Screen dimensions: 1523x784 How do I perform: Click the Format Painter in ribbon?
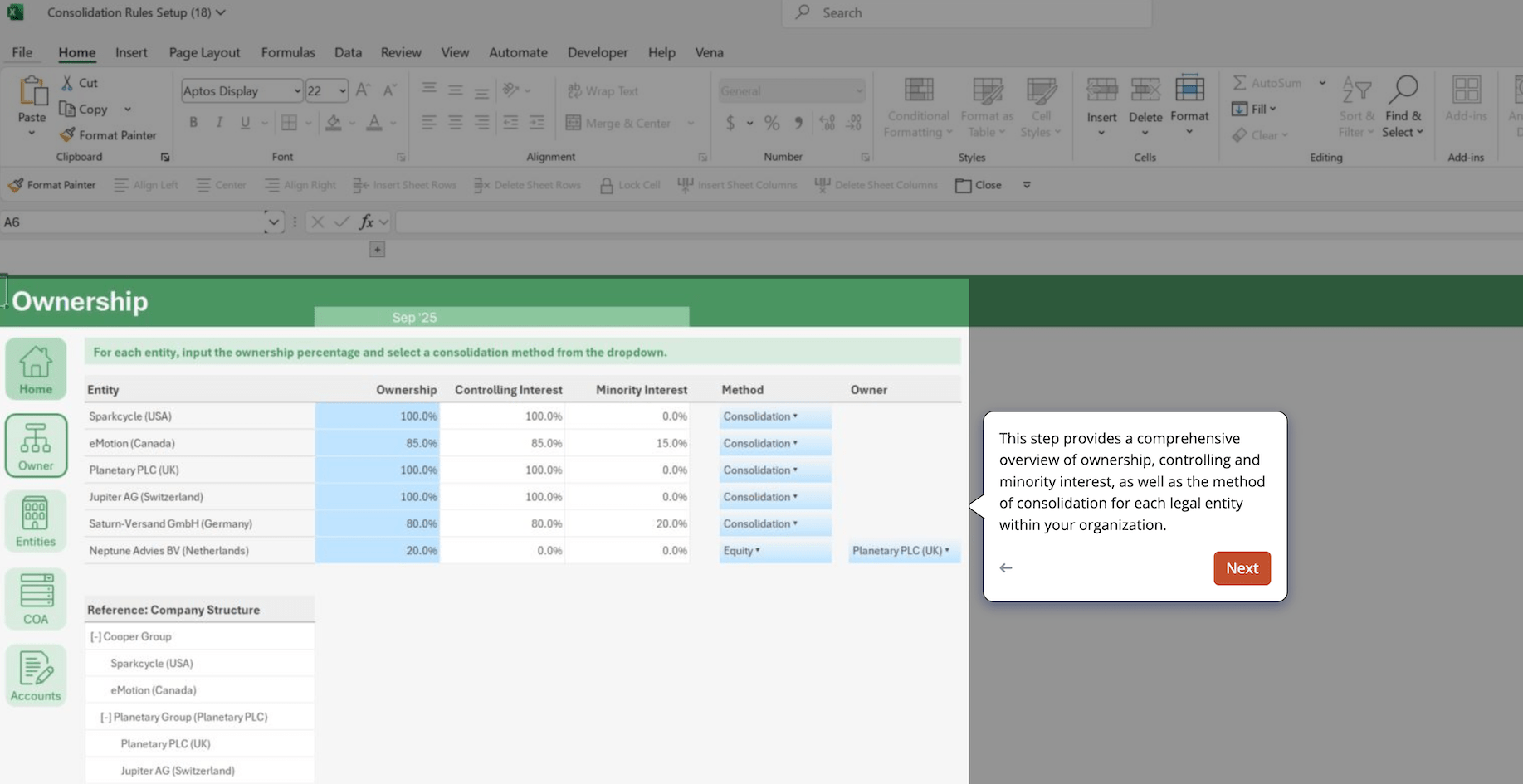point(108,135)
